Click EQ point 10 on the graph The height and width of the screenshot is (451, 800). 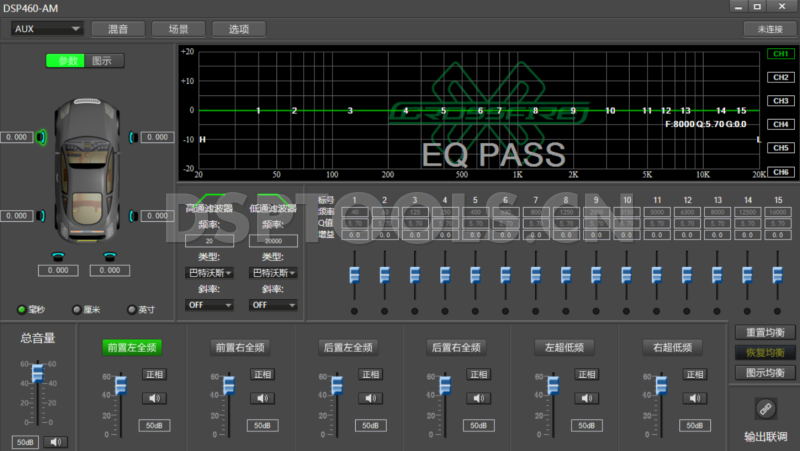610,110
